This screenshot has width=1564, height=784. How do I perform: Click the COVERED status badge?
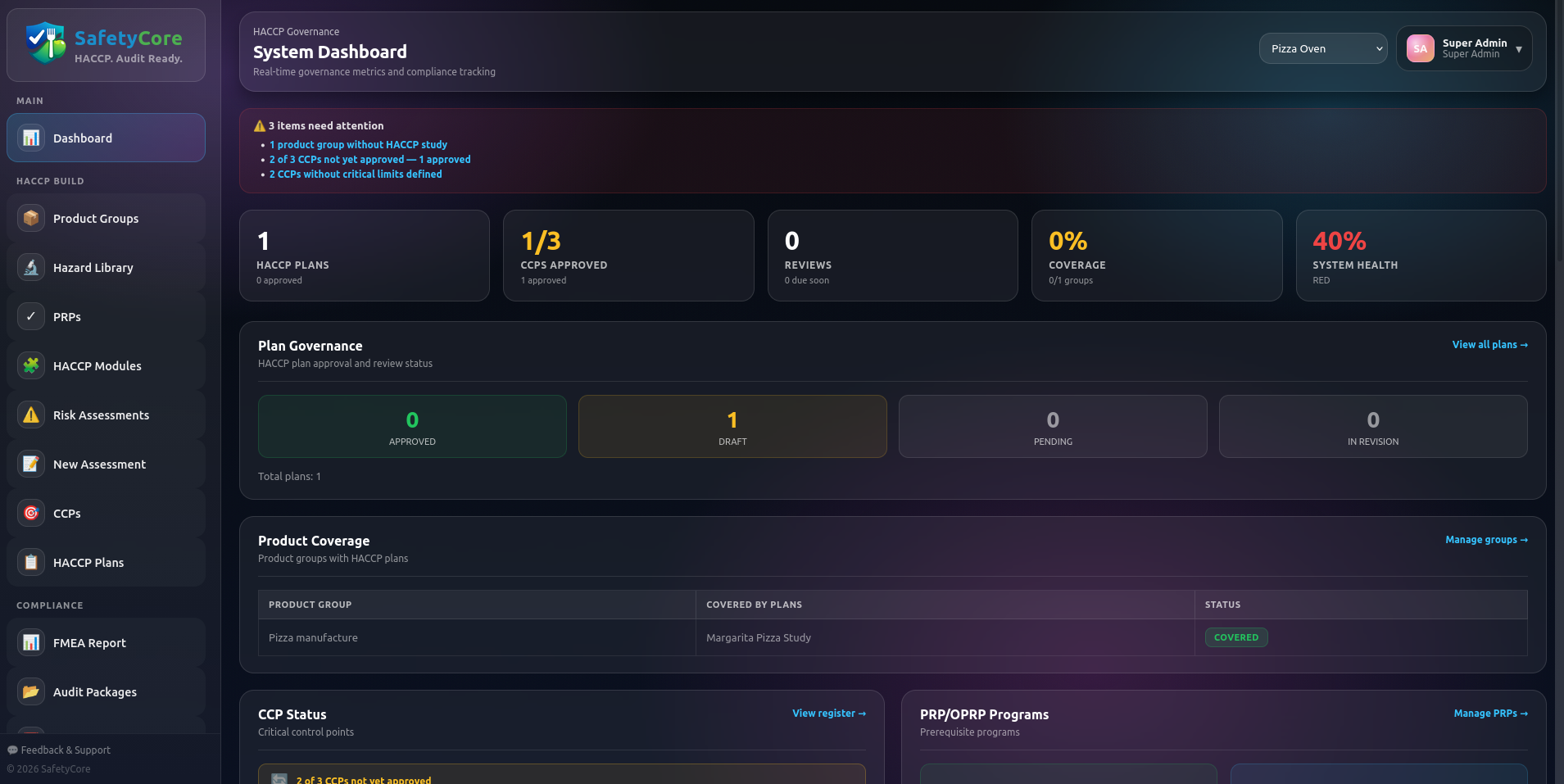(1236, 637)
